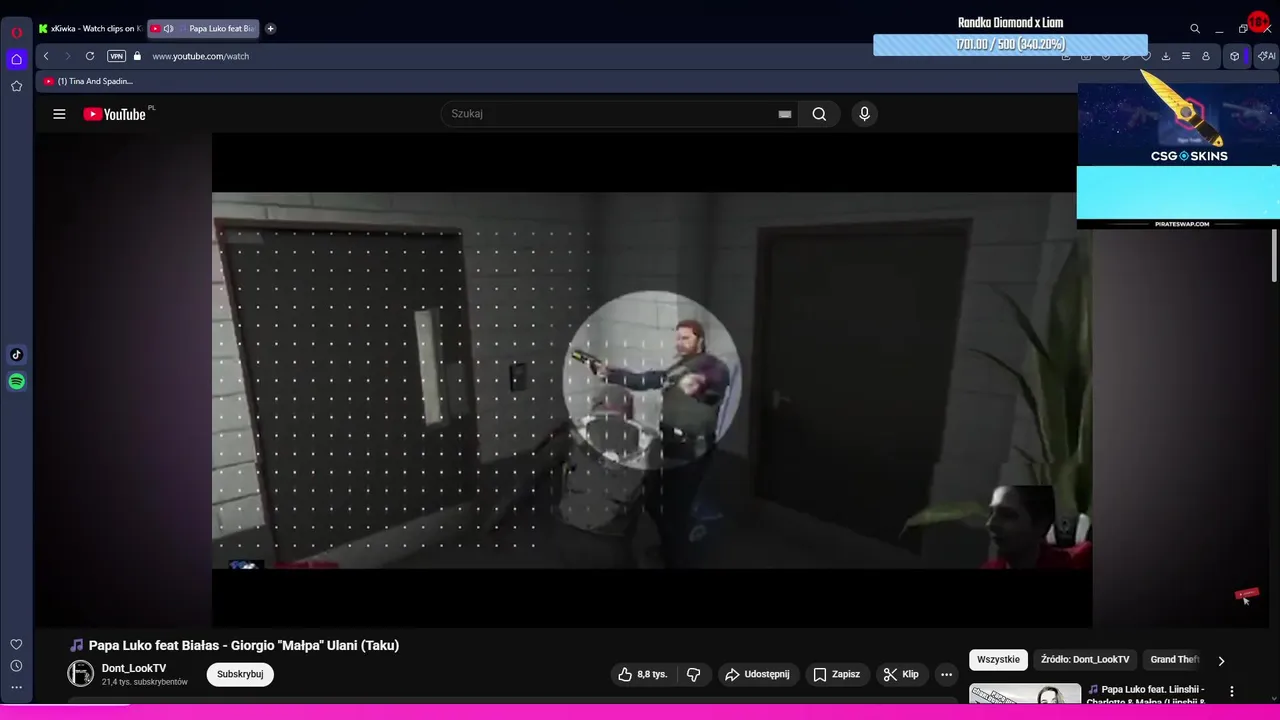This screenshot has height=720, width=1280.
Task: Open the downloads icon in toolbar
Action: (x=1166, y=56)
